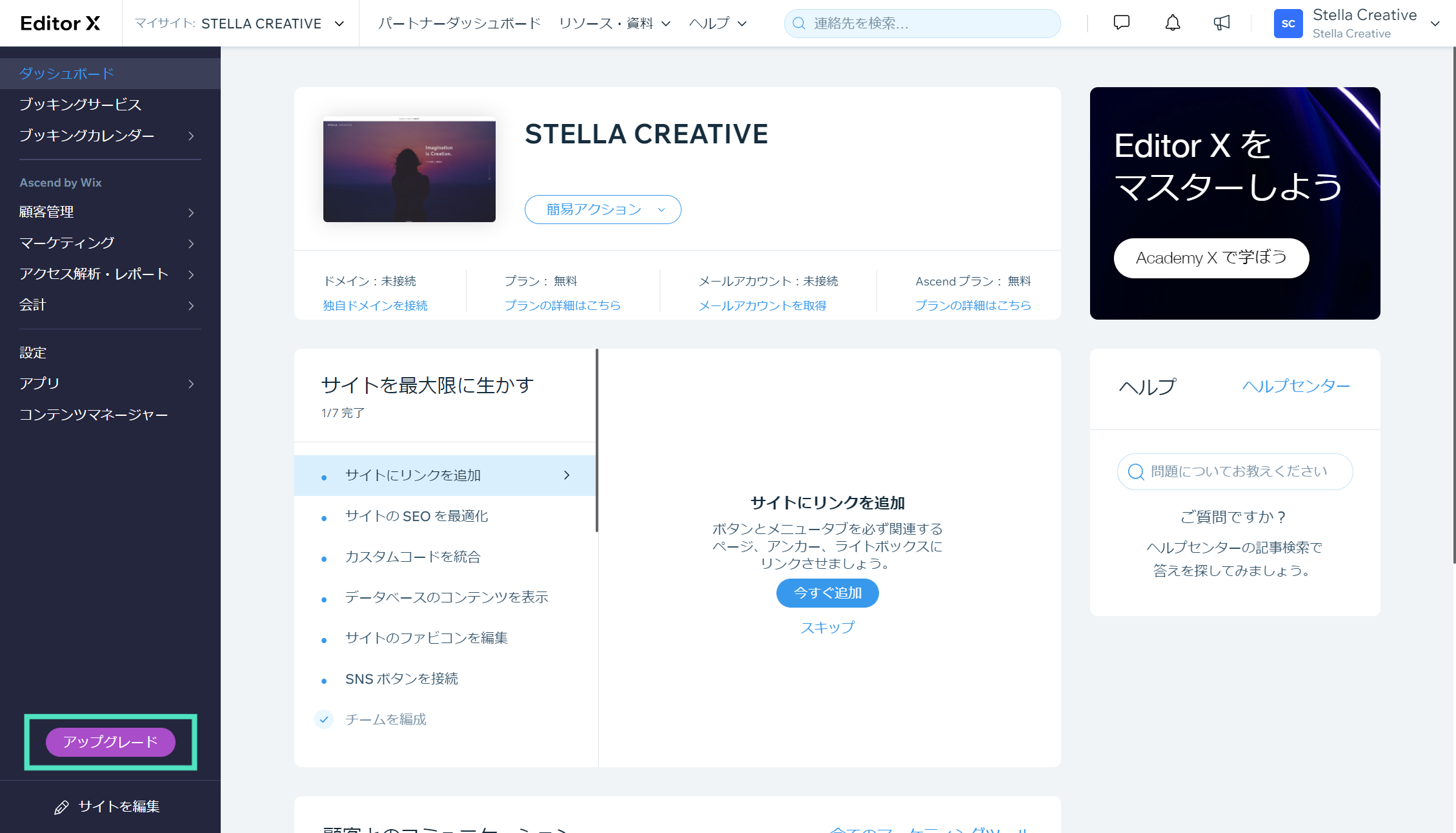Click the pencil icon beside サイトを編集
This screenshot has height=833, width=1456.
tap(61, 807)
